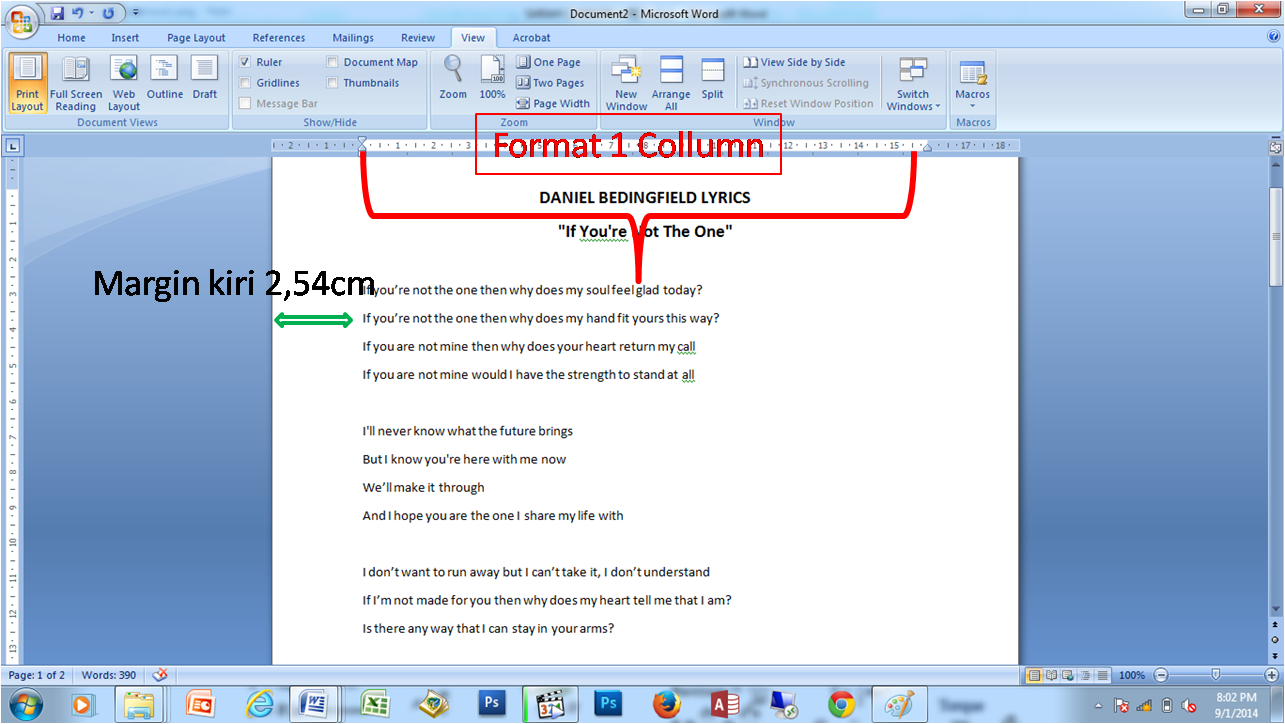1285x724 pixels.
Task: Show hidden system tray icons
Action: tap(1099, 705)
